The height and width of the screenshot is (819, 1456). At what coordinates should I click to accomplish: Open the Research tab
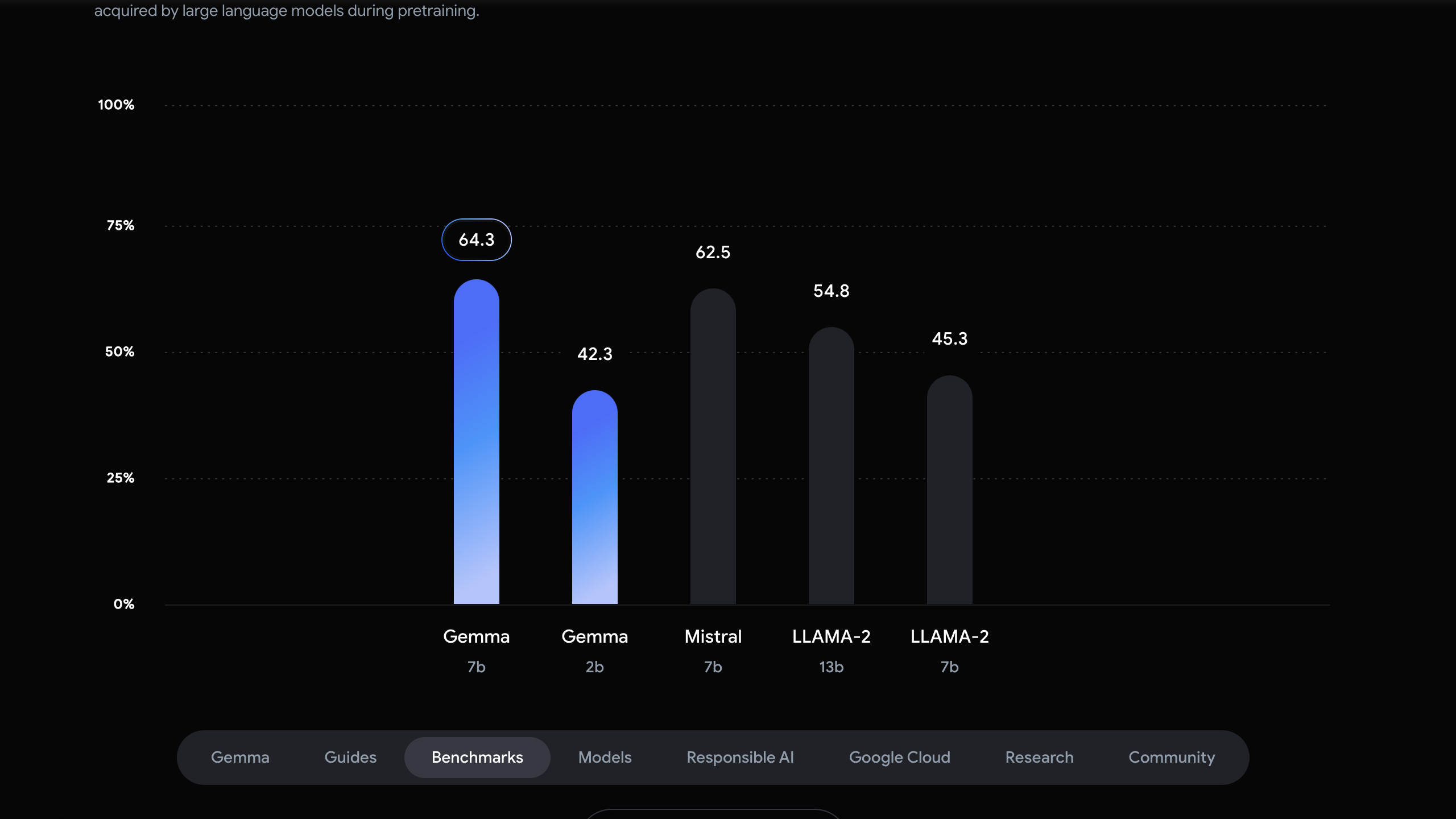click(1039, 757)
